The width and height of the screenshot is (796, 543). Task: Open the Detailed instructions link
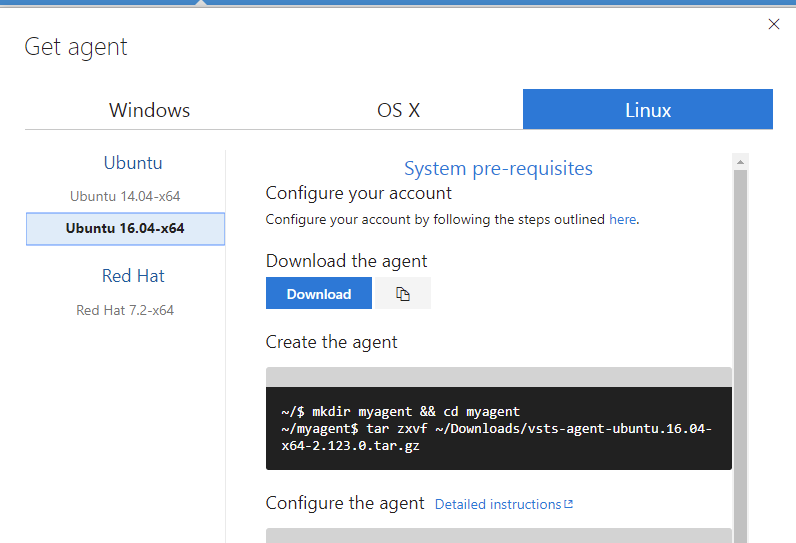pos(498,505)
